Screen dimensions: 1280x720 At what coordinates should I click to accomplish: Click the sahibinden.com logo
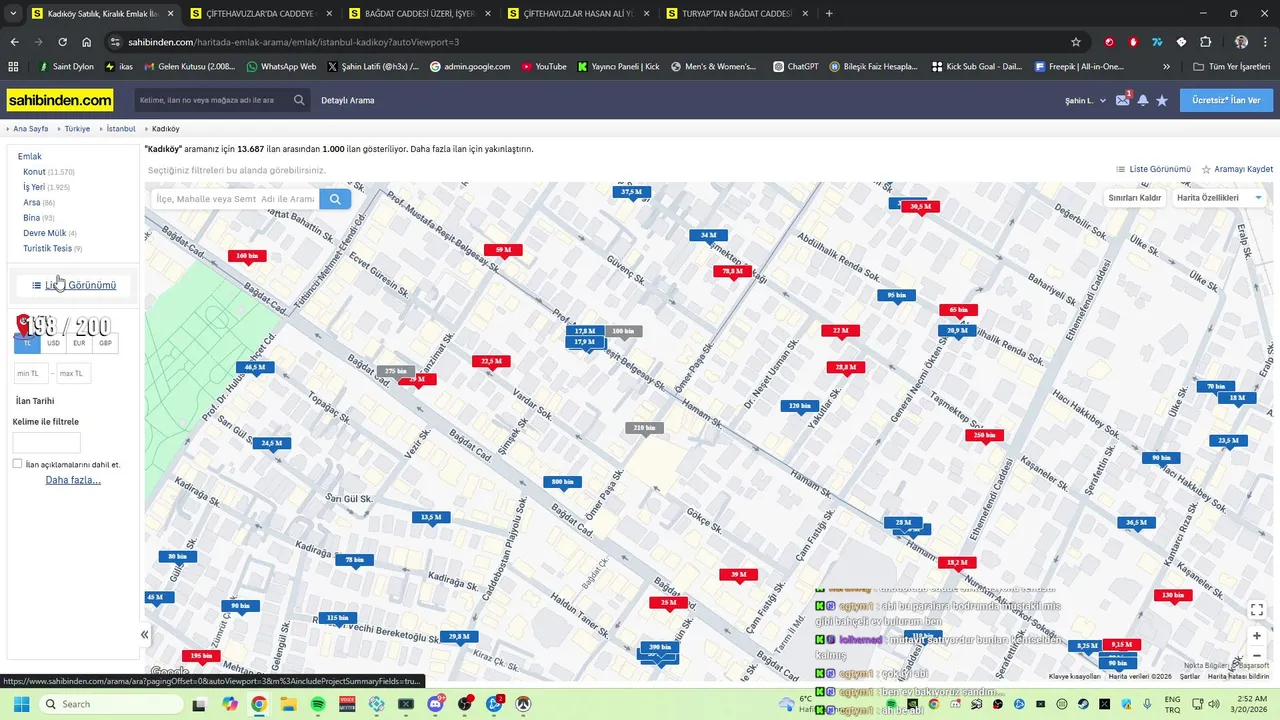tap(60, 100)
